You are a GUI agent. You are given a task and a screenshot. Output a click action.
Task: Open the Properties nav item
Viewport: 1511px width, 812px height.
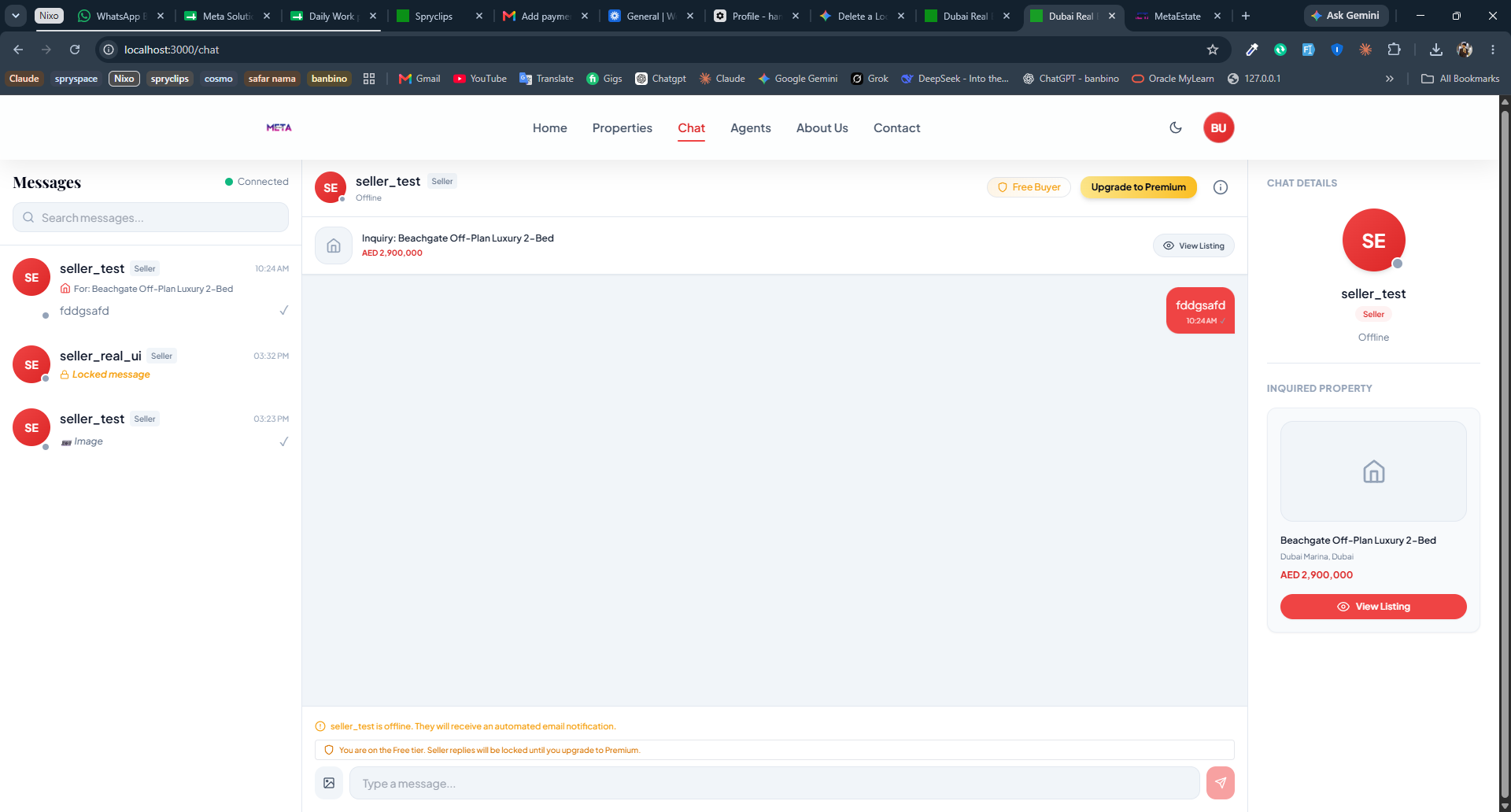click(623, 128)
